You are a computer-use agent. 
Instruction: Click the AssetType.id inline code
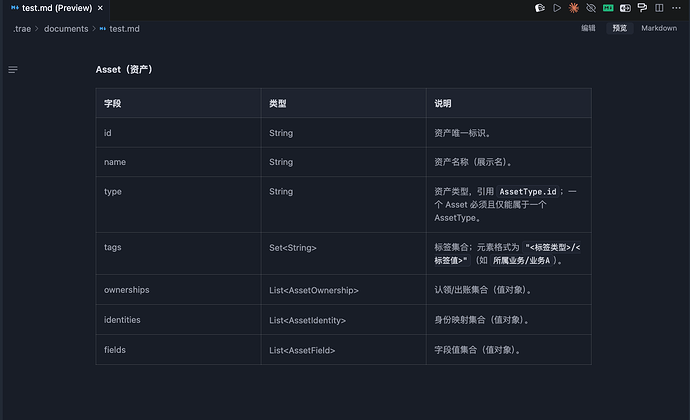[x=528, y=192]
